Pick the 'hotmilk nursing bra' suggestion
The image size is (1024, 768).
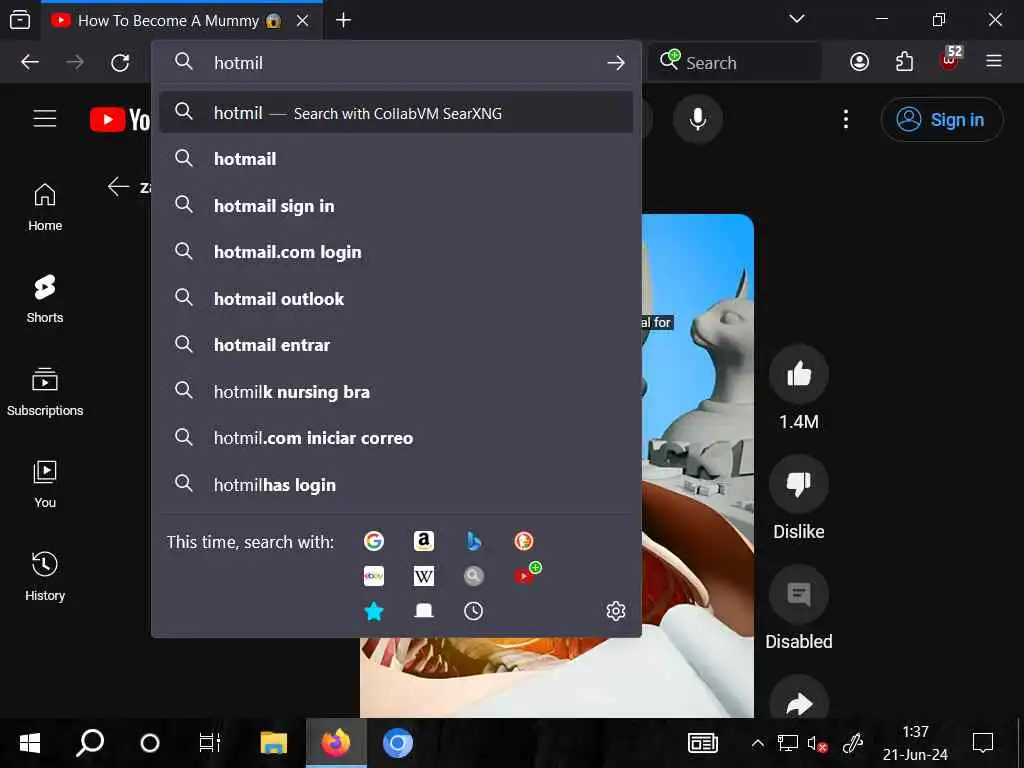coord(396,392)
